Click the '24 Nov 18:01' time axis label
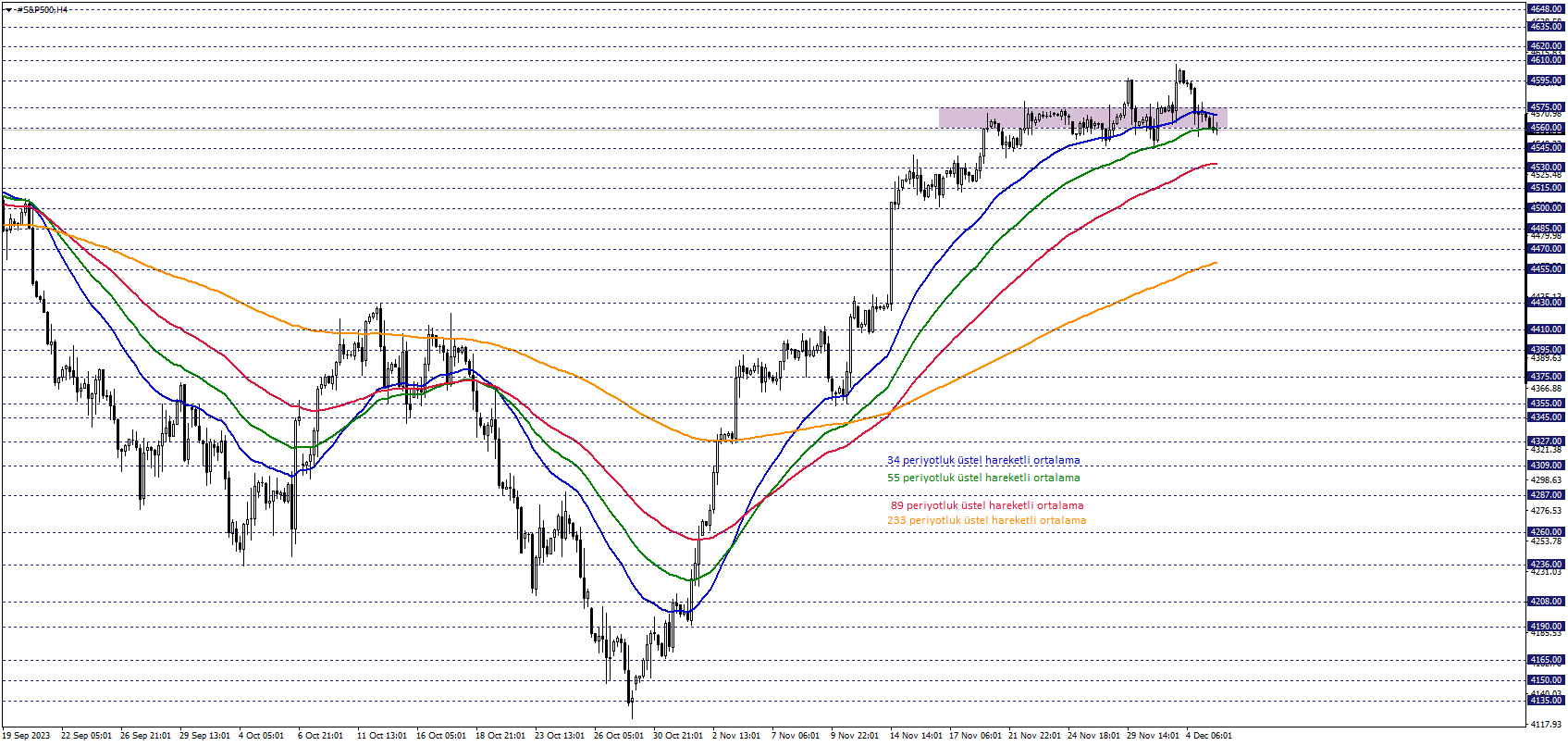The height and width of the screenshot is (746, 1568). click(x=1093, y=736)
